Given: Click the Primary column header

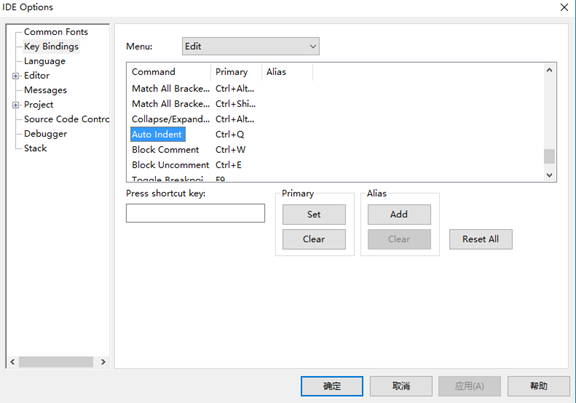Looking at the screenshot, I should point(236,72).
